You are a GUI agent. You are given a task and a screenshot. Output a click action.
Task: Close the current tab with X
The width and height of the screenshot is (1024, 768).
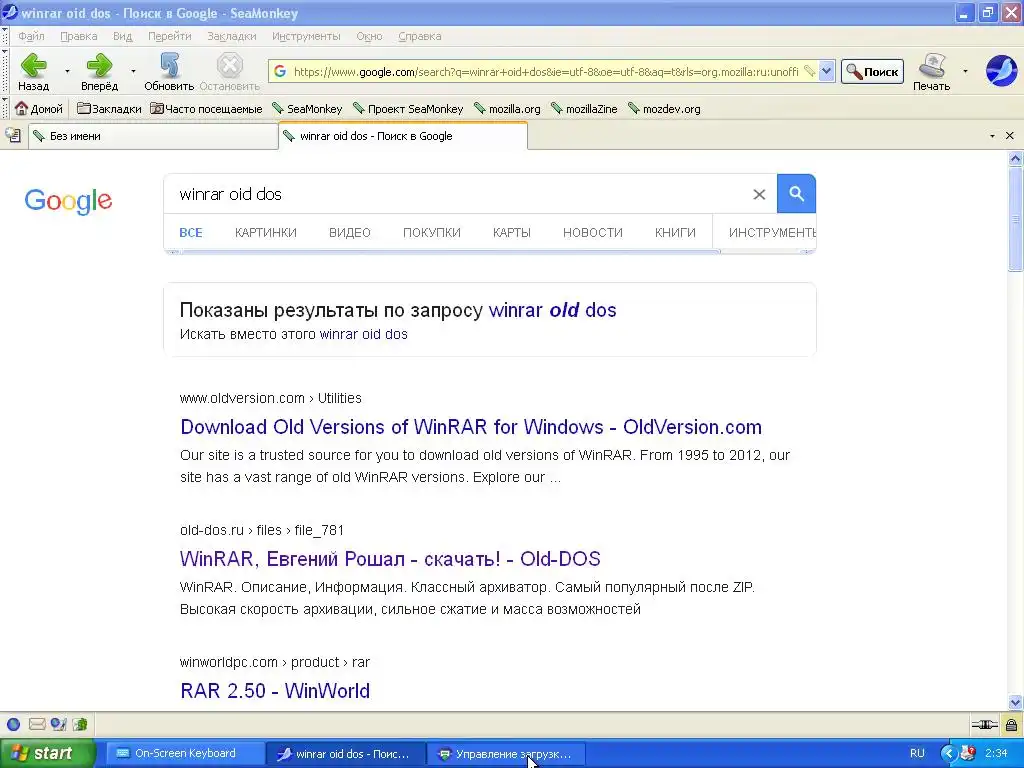coord(1010,136)
